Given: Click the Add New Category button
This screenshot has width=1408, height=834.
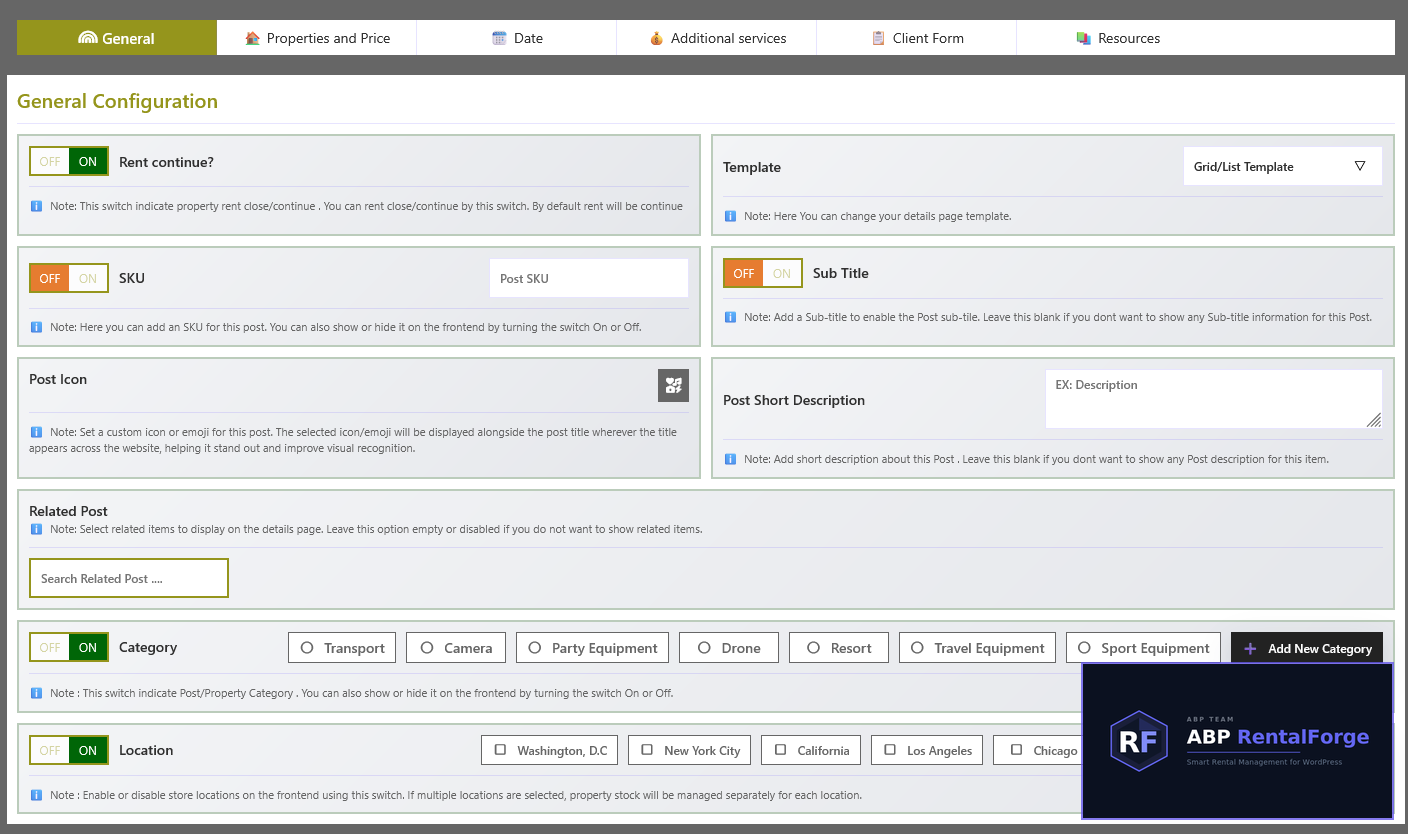Looking at the screenshot, I should pyautogui.click(x=1307, y=648).
